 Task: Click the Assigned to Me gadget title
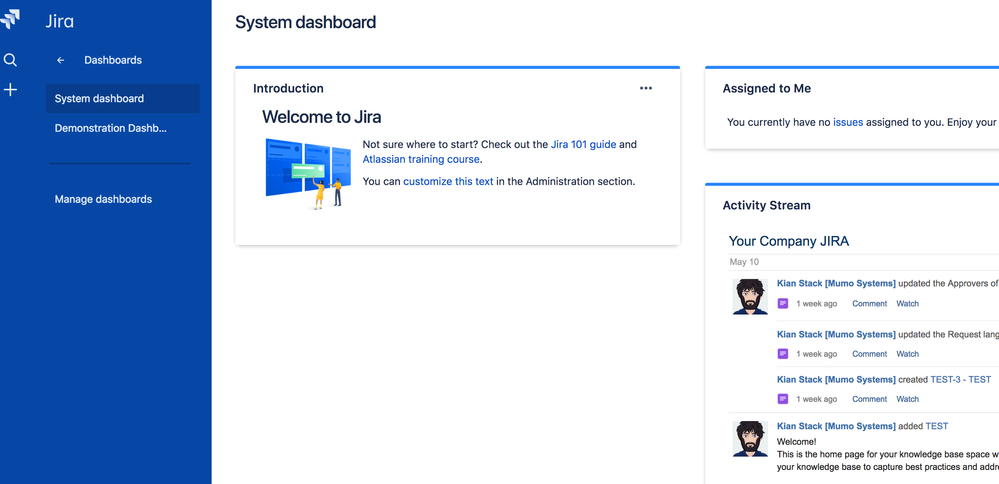[766, 89]
